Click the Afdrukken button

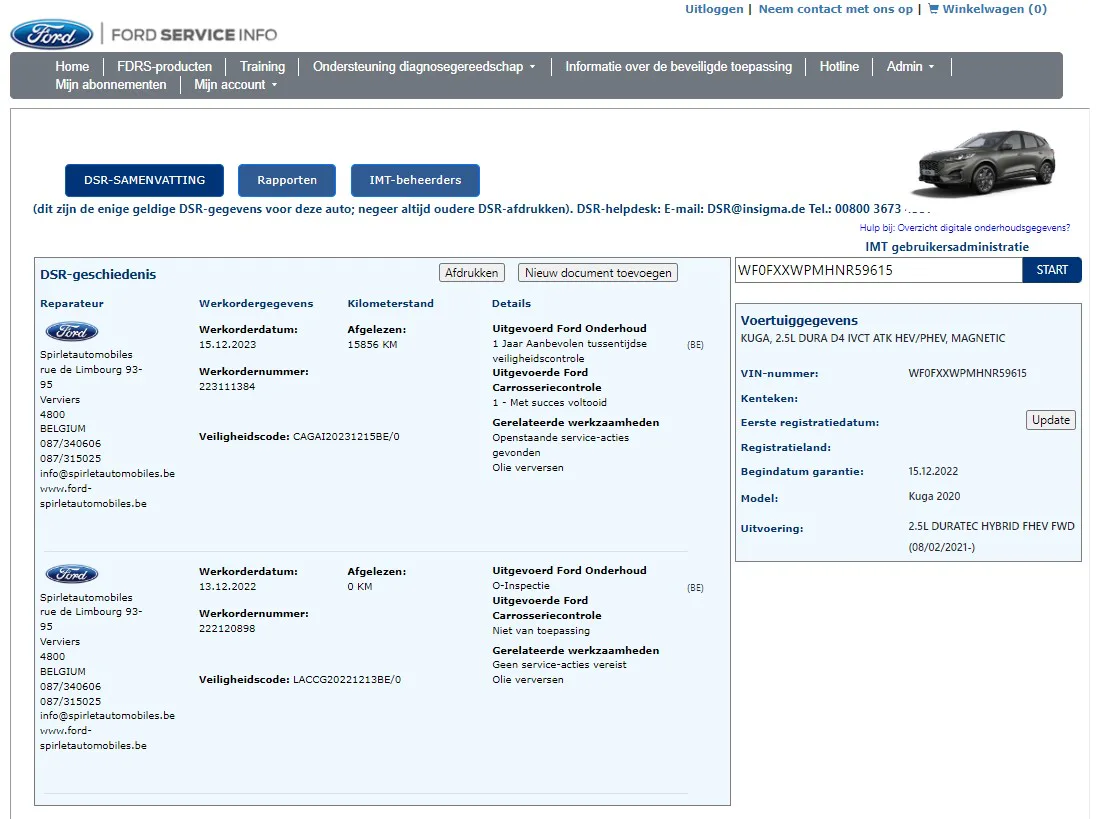(472, 273)
